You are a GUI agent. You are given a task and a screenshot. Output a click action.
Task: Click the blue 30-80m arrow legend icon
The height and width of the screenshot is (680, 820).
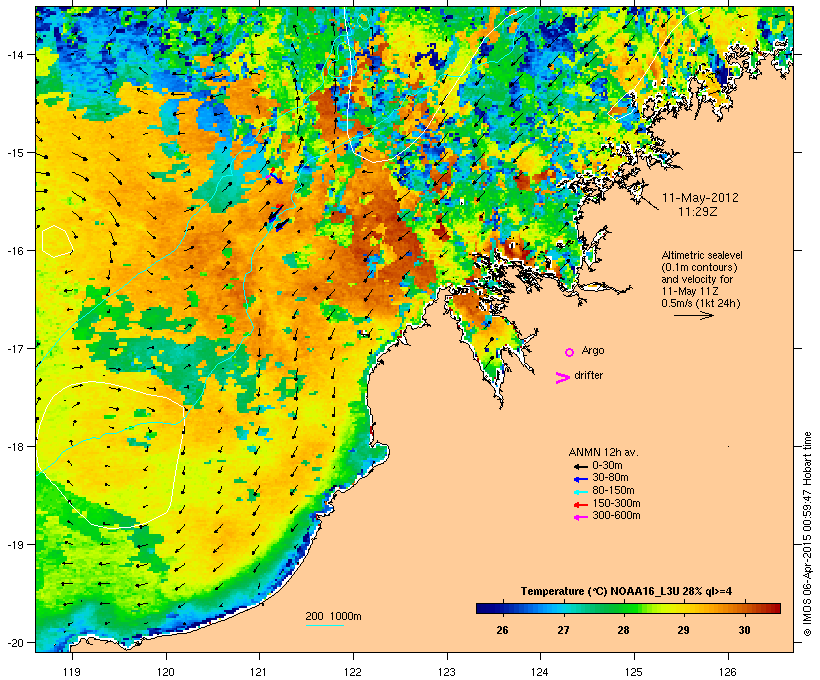pos(580,479)
